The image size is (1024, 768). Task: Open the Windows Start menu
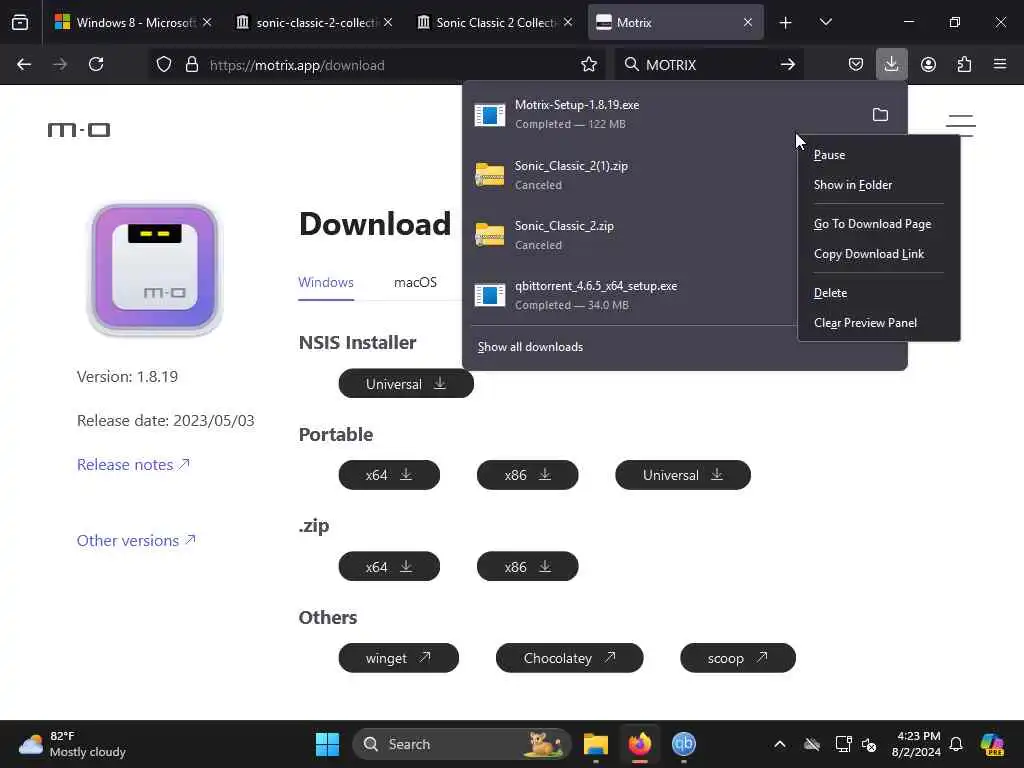tap(327, 744)
